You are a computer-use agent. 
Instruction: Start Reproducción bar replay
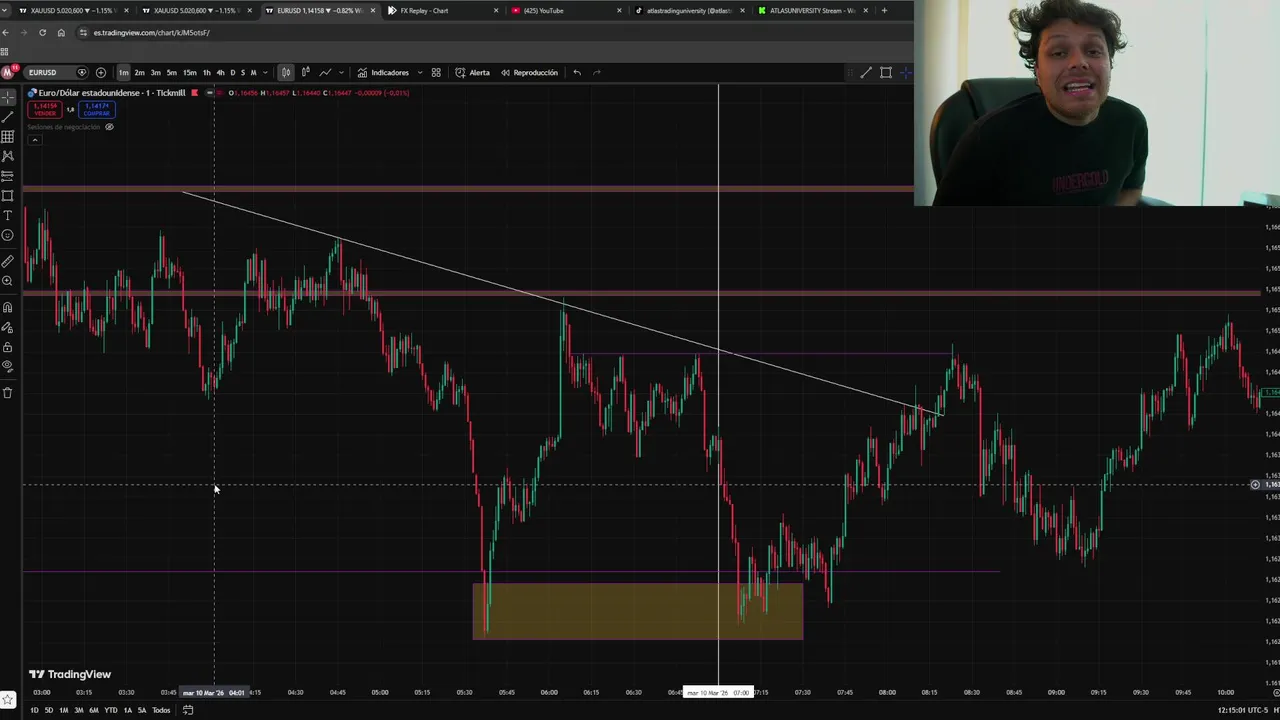tap(530, 72)
